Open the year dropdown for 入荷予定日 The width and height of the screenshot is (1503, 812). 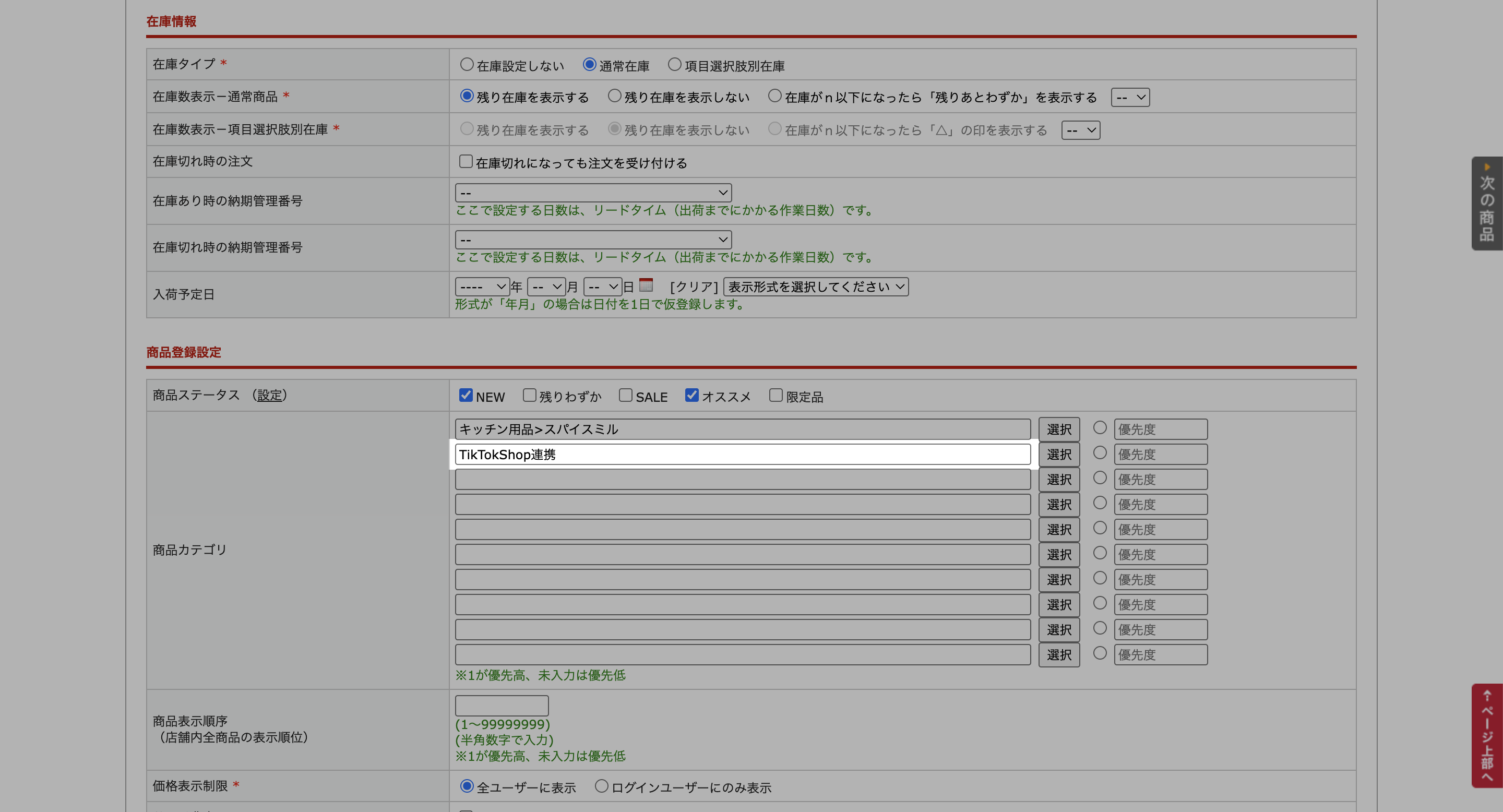pyautogui.click(x=482, y=287)
